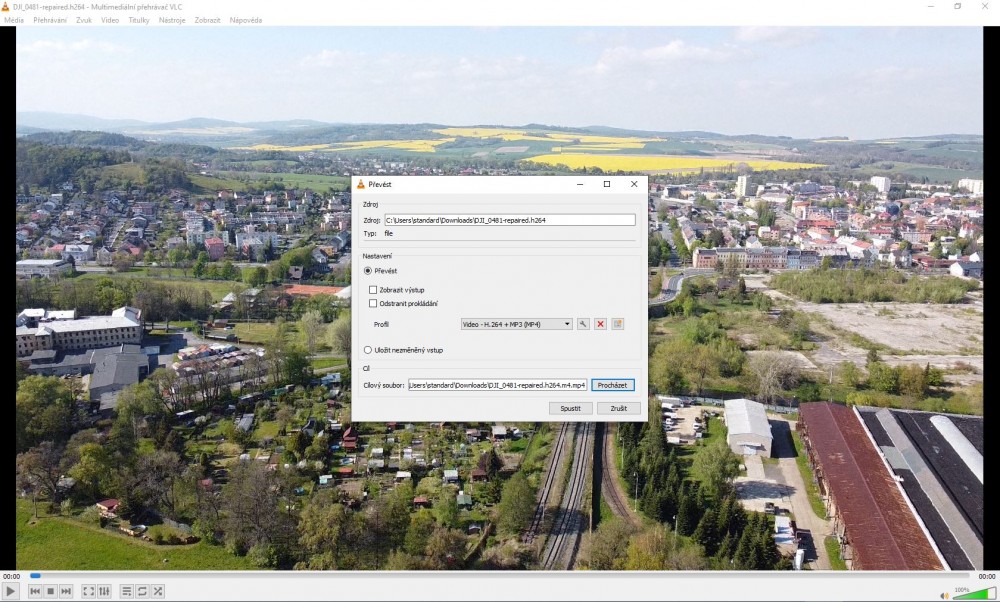Toggle fullscreen video mode icon
Image resolution: width=1000 pixels, height=602 pixels.
pyautogui.click(x=88, y=591)
